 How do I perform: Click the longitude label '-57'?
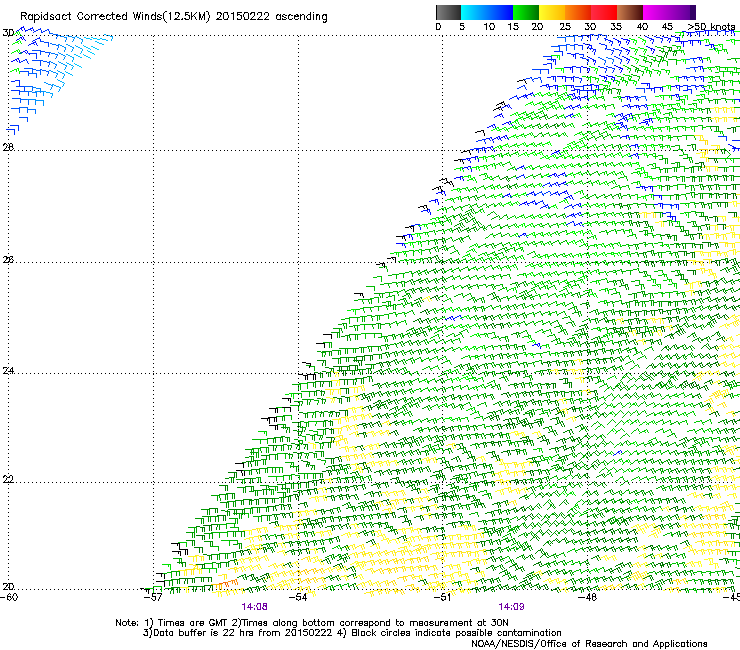152,597
